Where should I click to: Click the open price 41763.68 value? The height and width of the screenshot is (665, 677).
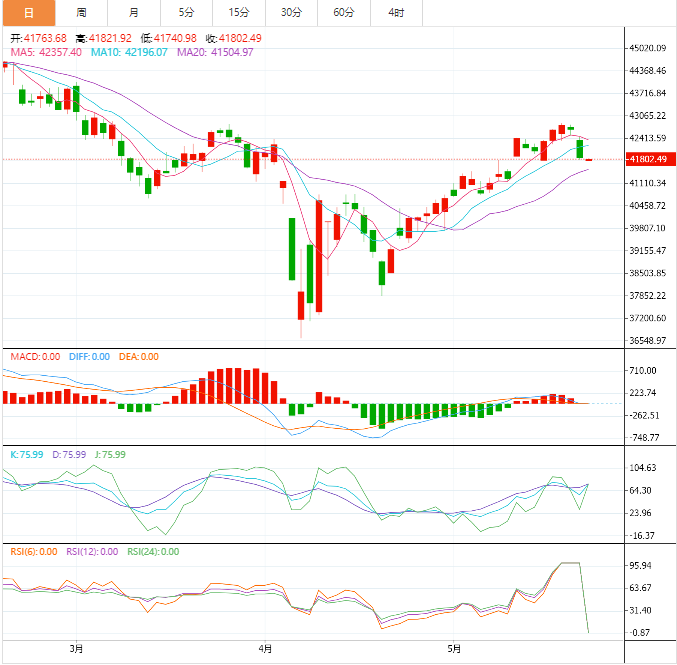pos(45,38)
